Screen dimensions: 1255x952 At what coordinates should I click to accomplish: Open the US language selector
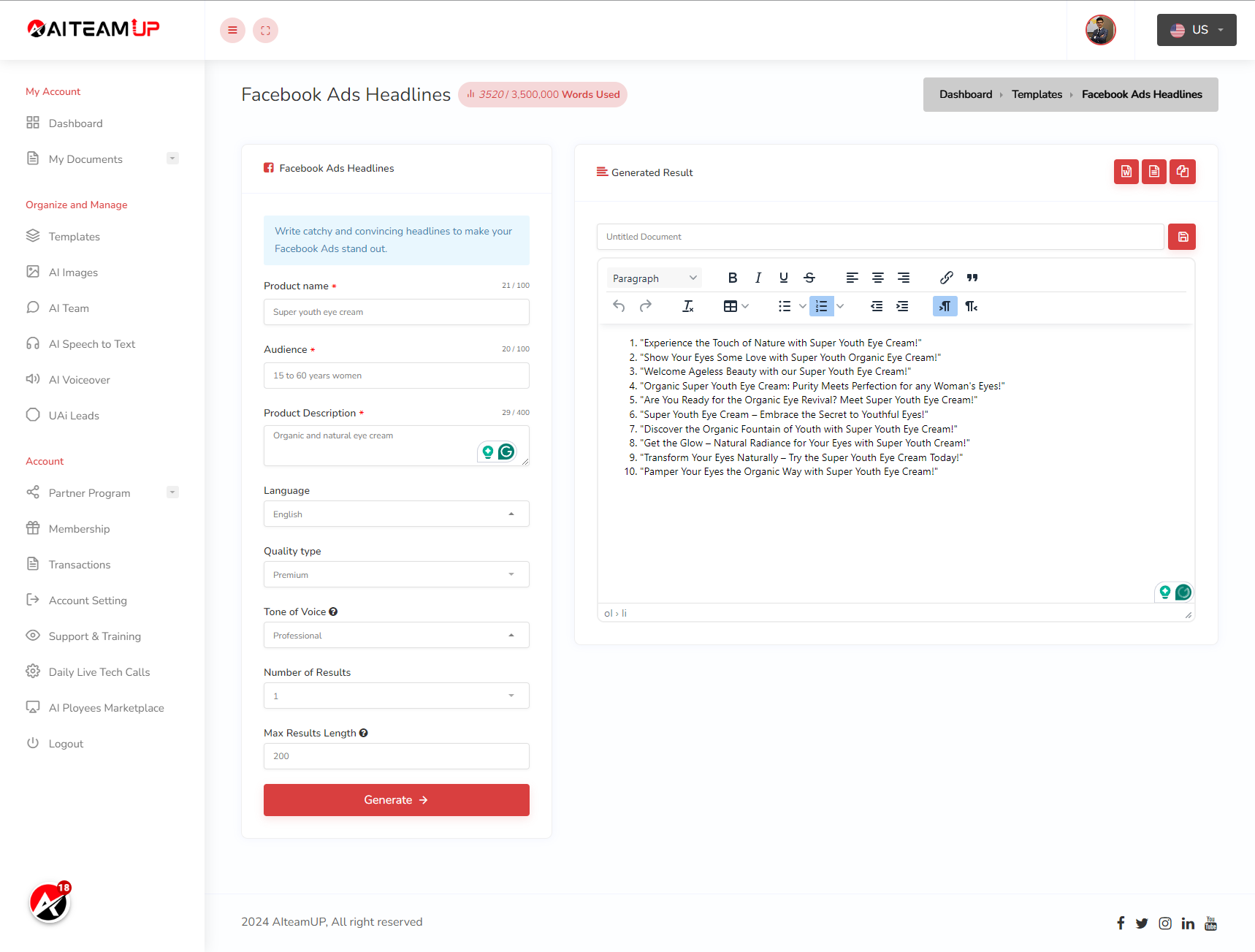click(1196, 30)
